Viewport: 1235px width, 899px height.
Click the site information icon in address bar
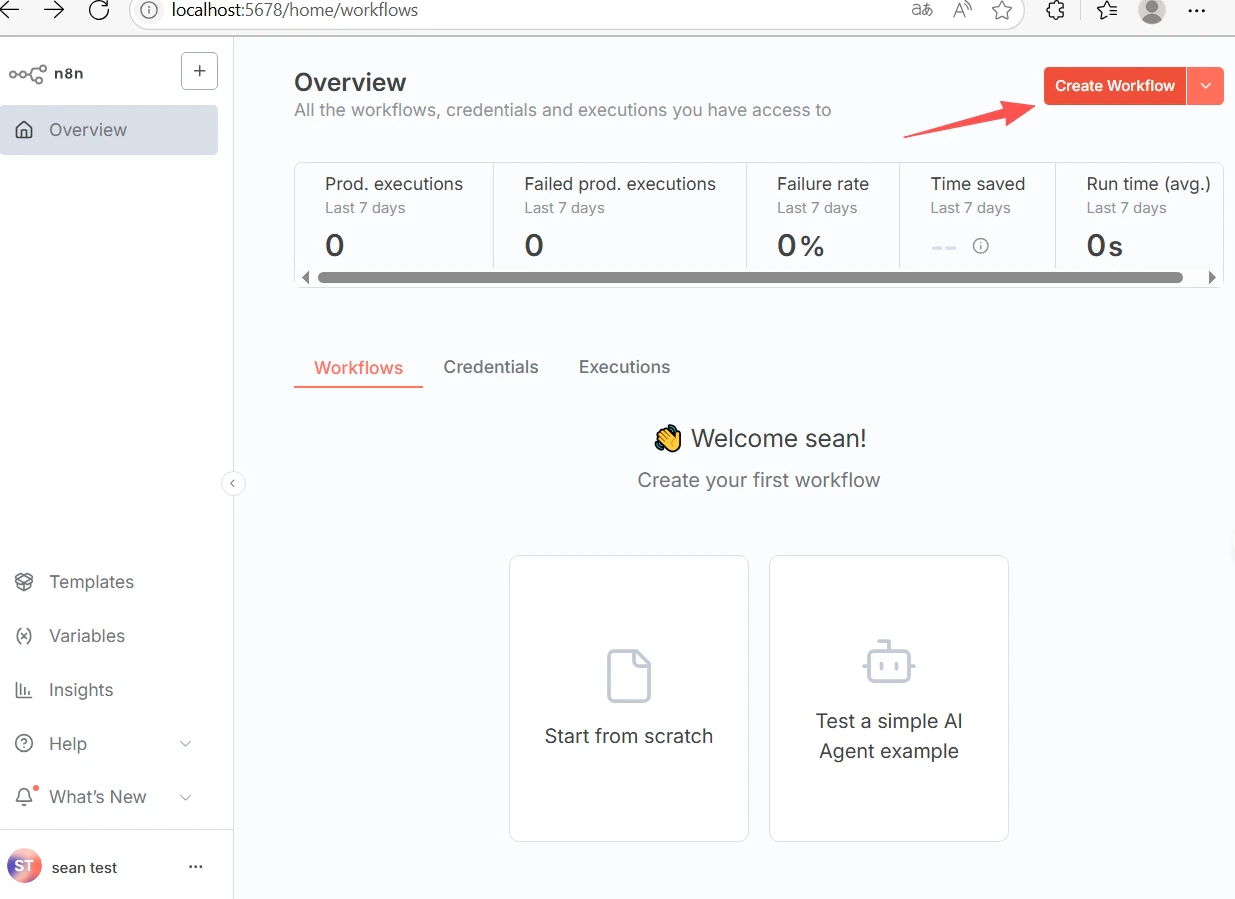tap(149, 11)
